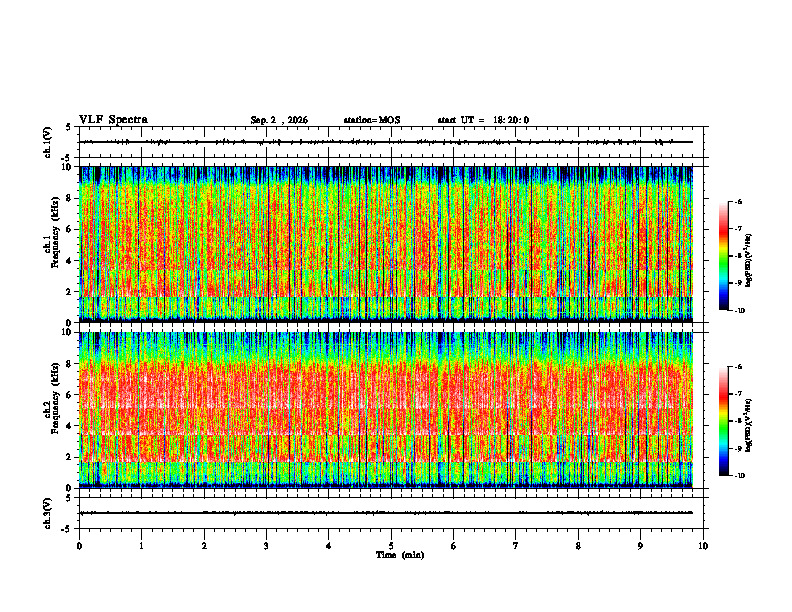
Task: Click the ch.2 spectrogram color scale bar
Action: point(723,421)
